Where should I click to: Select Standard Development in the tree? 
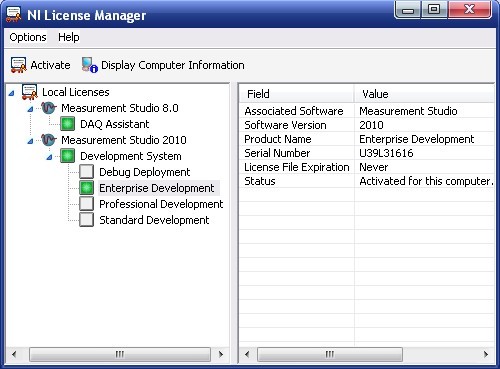click(154, 220)
